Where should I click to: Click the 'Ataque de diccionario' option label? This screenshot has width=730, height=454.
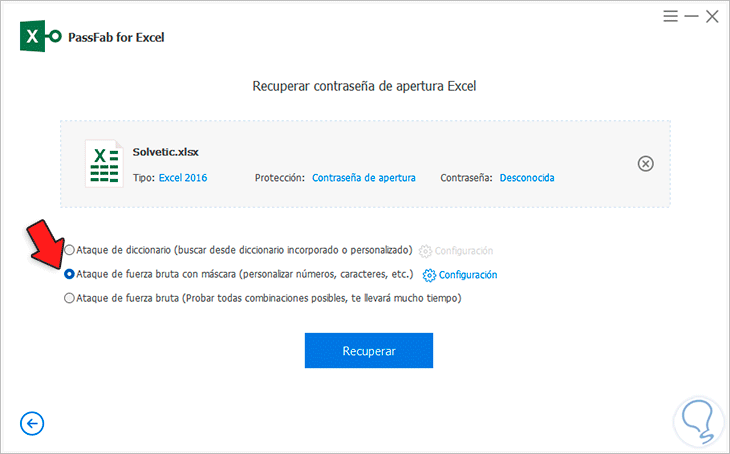[x=244, y=250]
